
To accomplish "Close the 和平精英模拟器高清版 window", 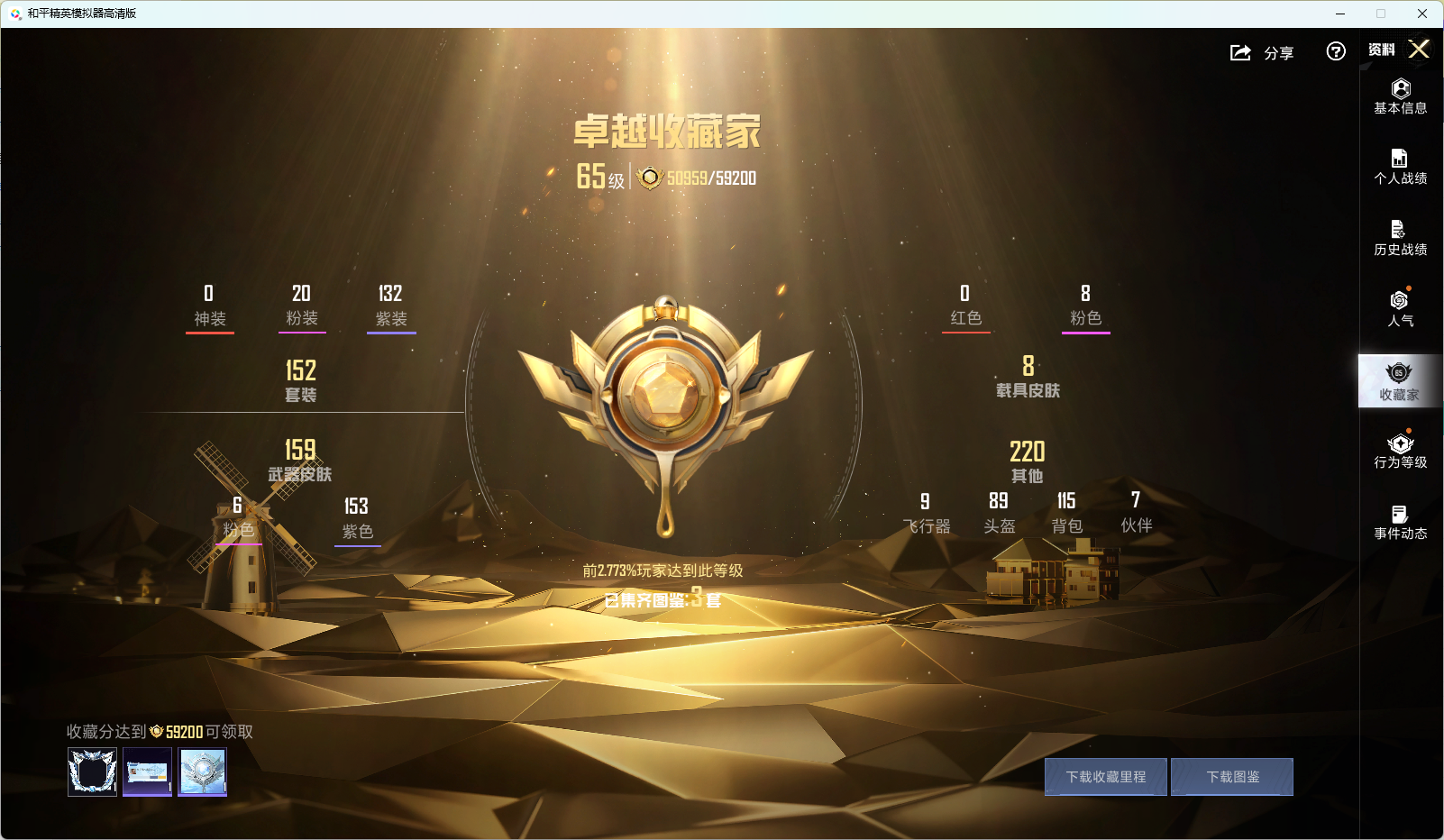I will [1422, 14].
